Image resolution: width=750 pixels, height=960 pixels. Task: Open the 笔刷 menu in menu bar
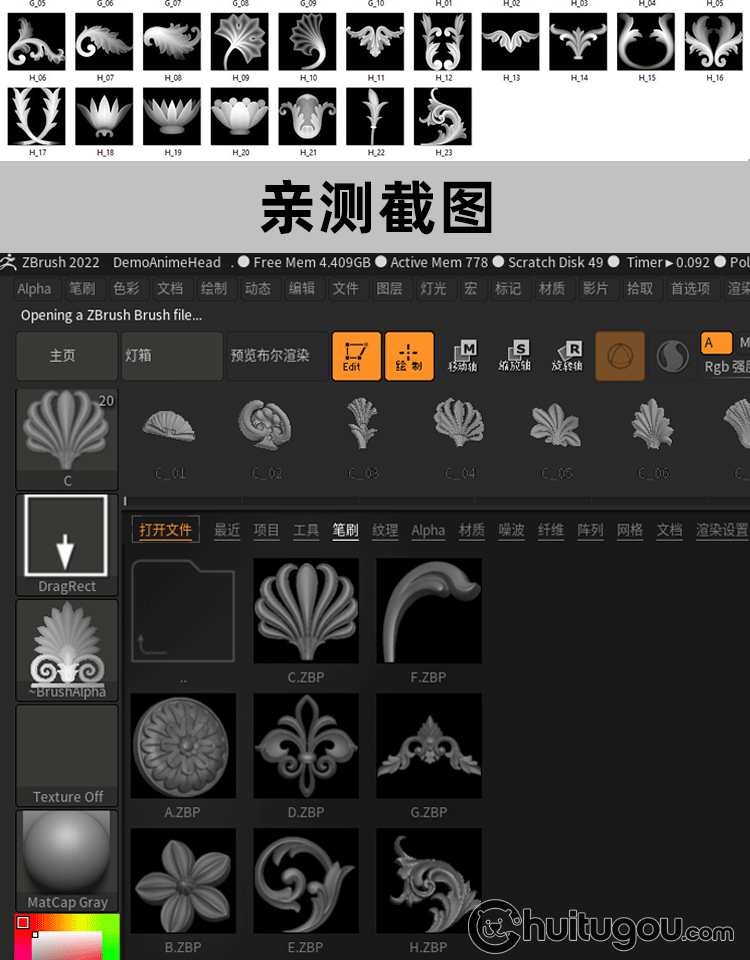point(82,288)
